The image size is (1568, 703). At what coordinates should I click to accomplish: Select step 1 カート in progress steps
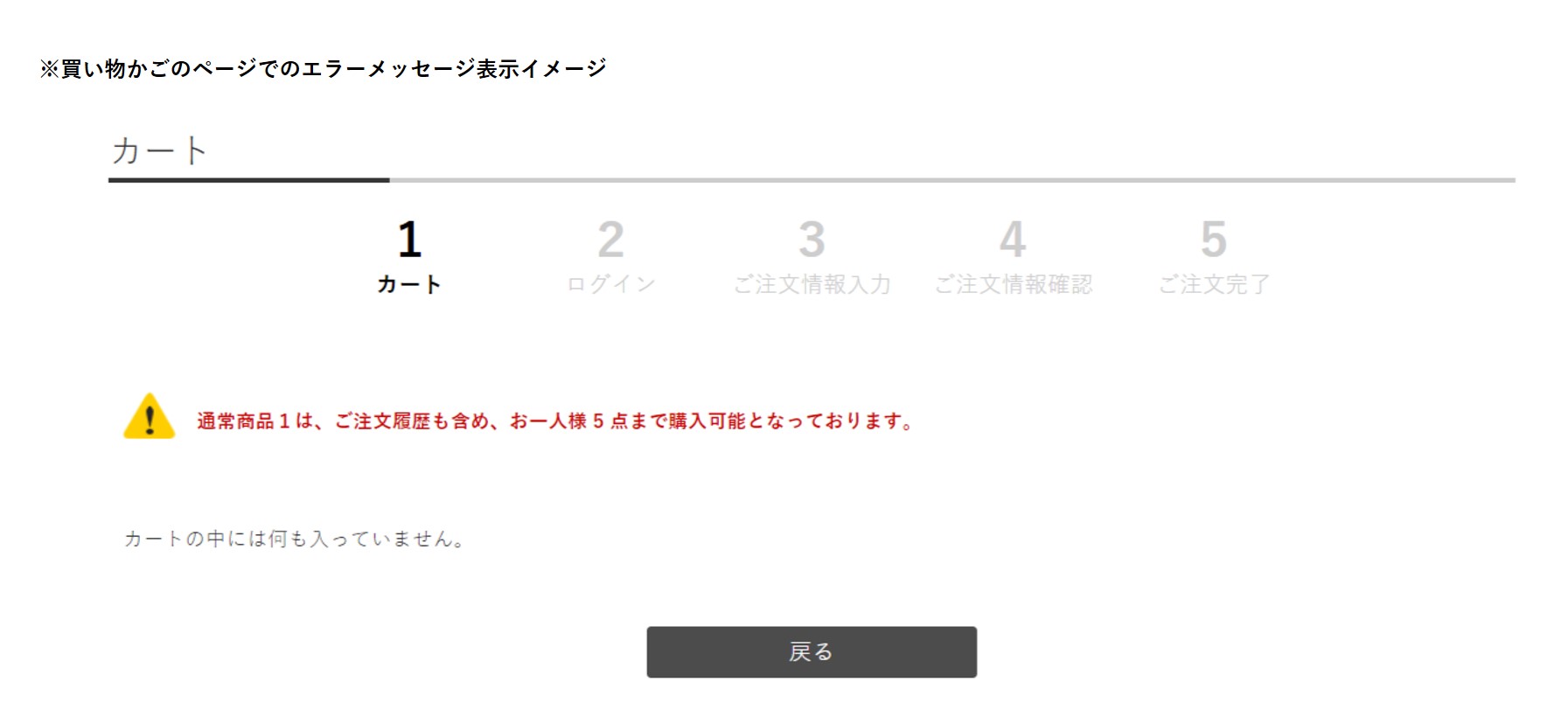tap(409, 257)
